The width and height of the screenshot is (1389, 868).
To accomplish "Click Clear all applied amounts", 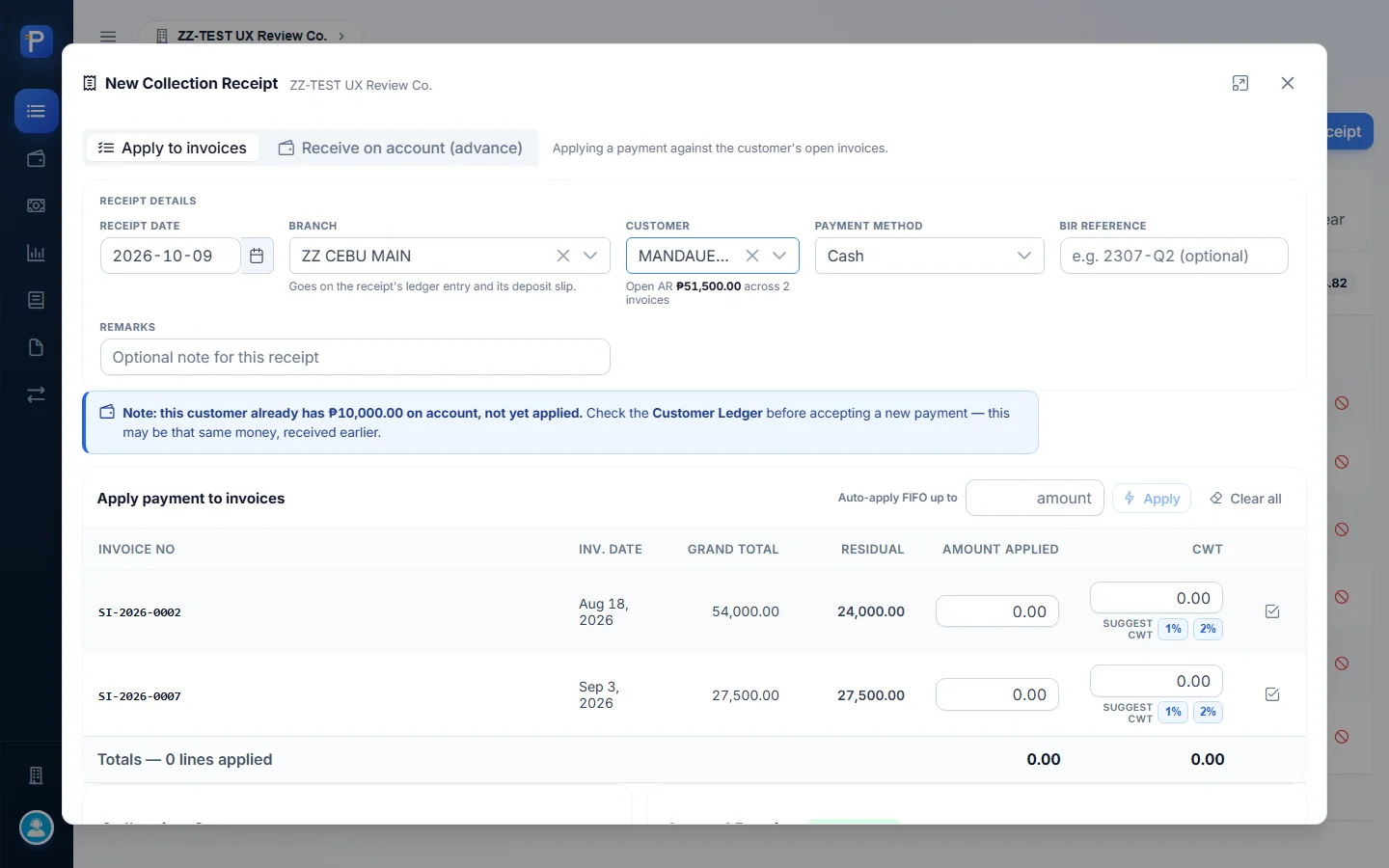I will point(1245,499).
